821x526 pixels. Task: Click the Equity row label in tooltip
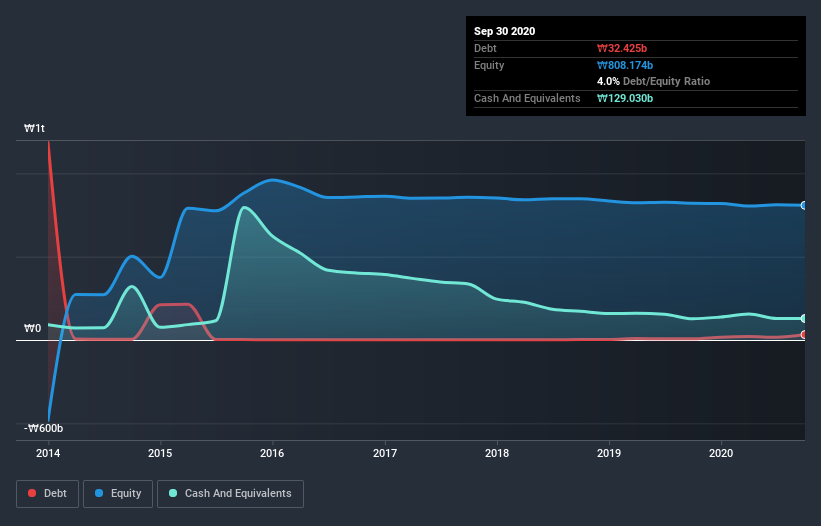point(489,65)
